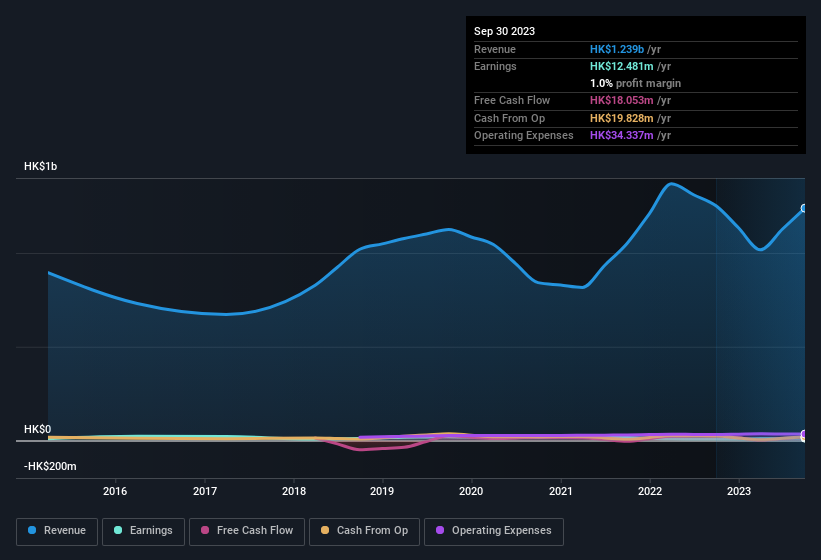Click the 2020 x-axis label
The height and width of the screenshot is (560, 821).
[x=471, y=491]
